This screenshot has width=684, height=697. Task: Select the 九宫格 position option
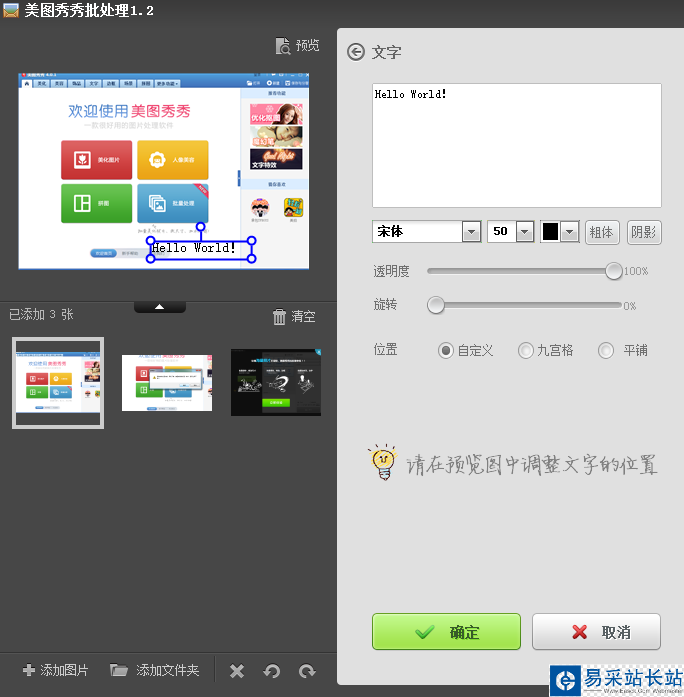pos(545,350)
